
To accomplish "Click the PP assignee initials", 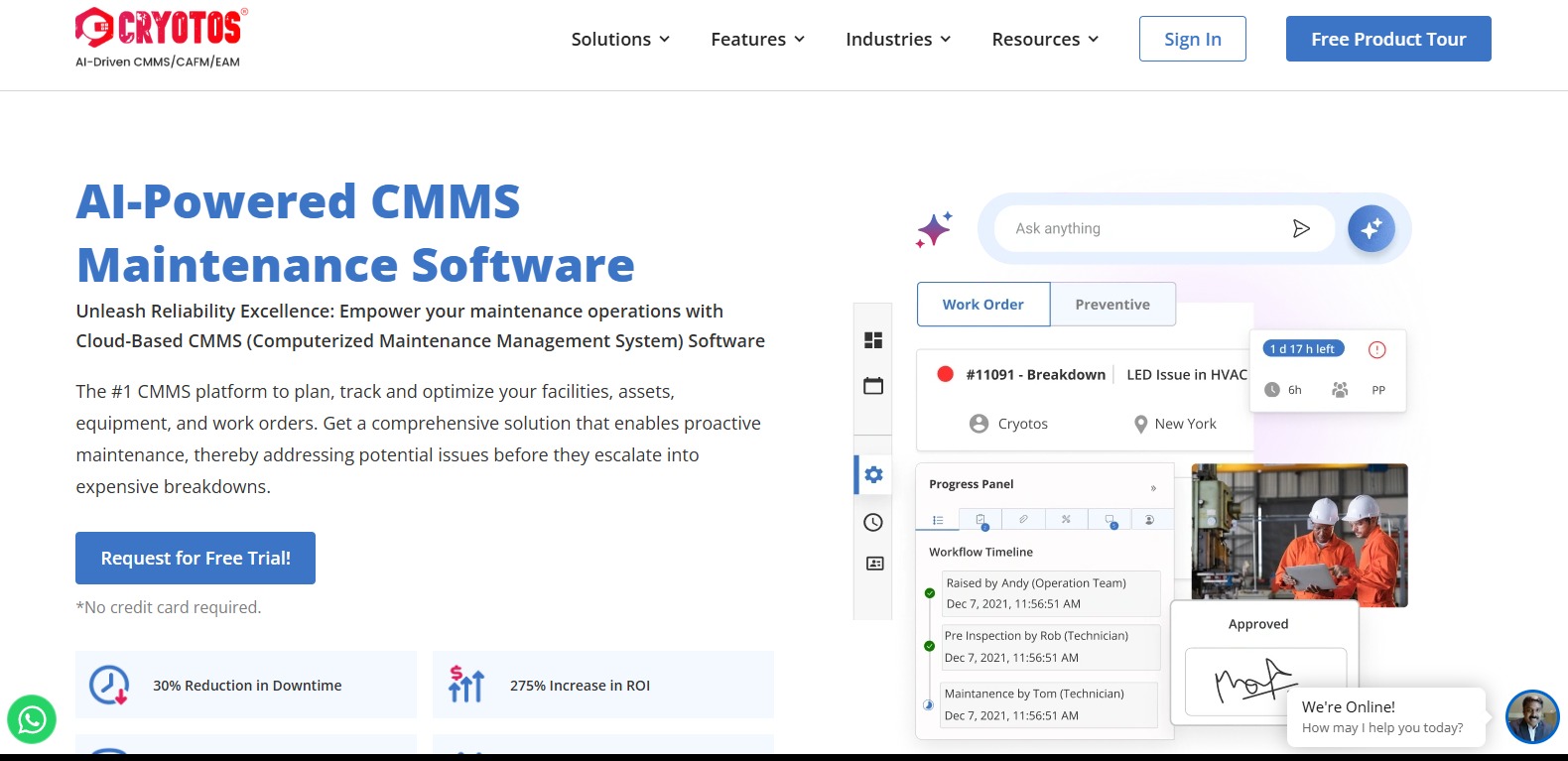I will tap(1378, 390).
